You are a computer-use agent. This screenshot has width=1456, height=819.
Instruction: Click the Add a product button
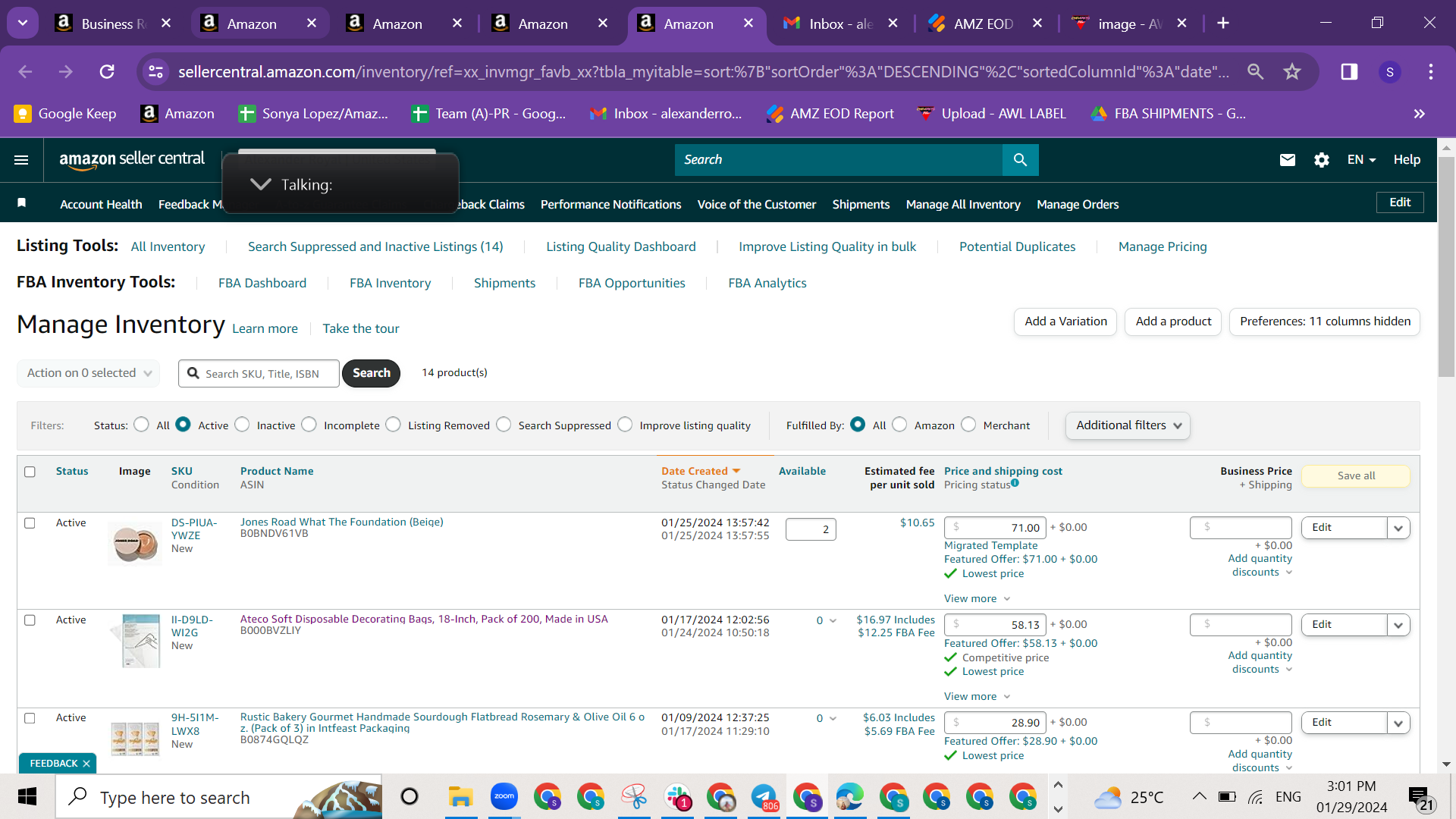coord(1173,322)
